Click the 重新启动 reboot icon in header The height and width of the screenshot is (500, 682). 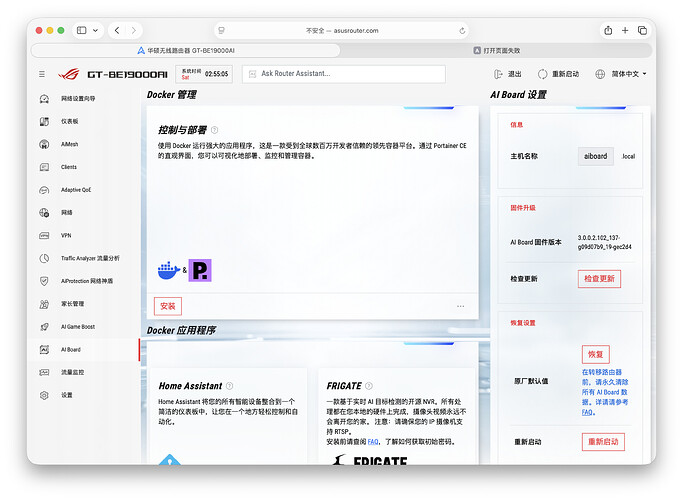[x=542, y=74]
